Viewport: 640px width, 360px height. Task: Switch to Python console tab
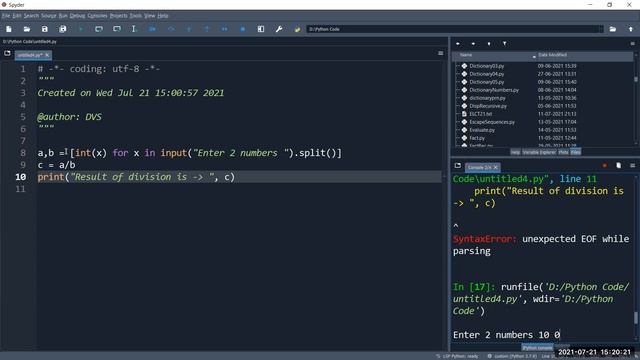pyautogui.click(x=537, y=348)
